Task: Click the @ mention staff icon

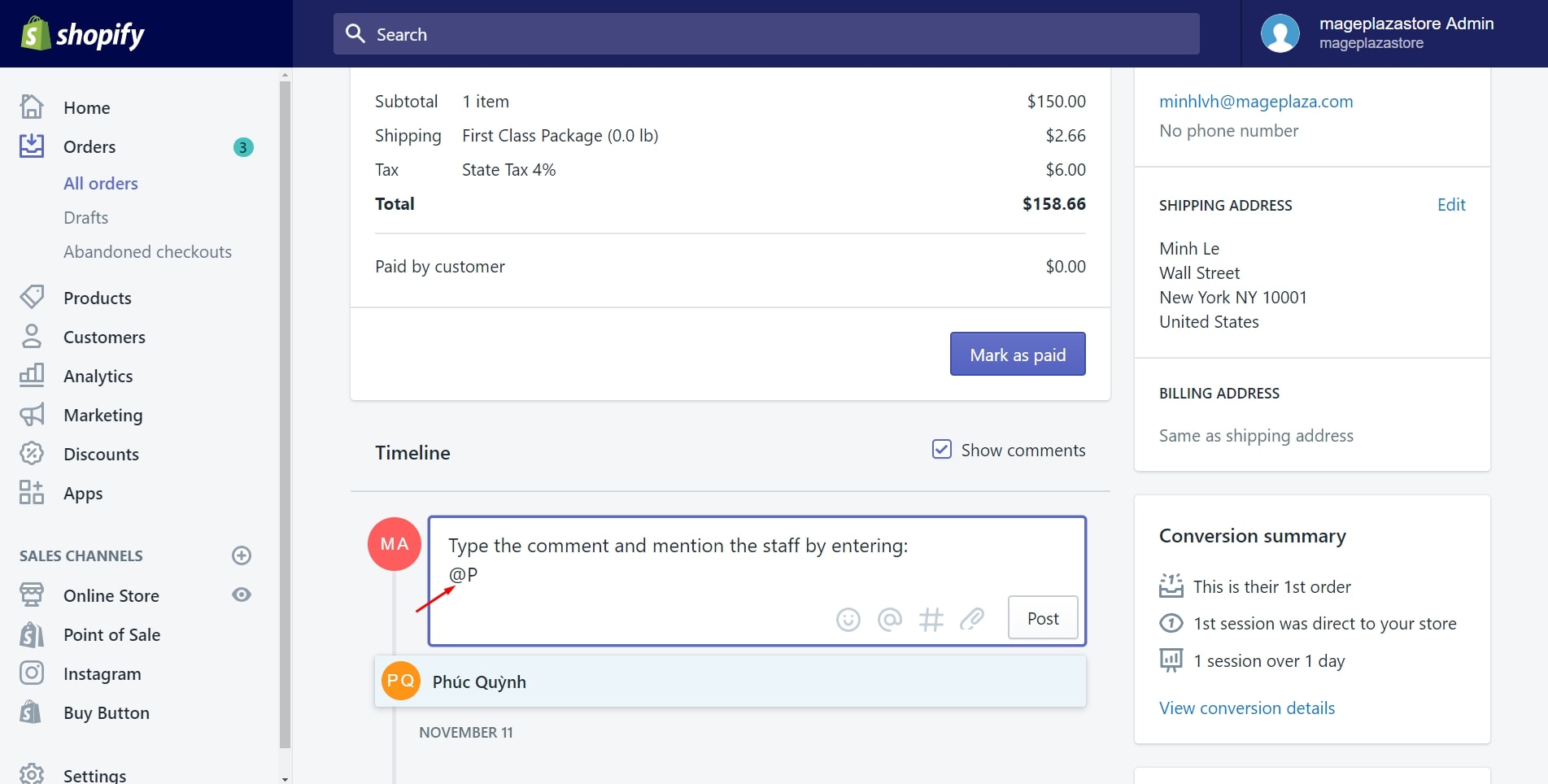Action: pos(890,620)
